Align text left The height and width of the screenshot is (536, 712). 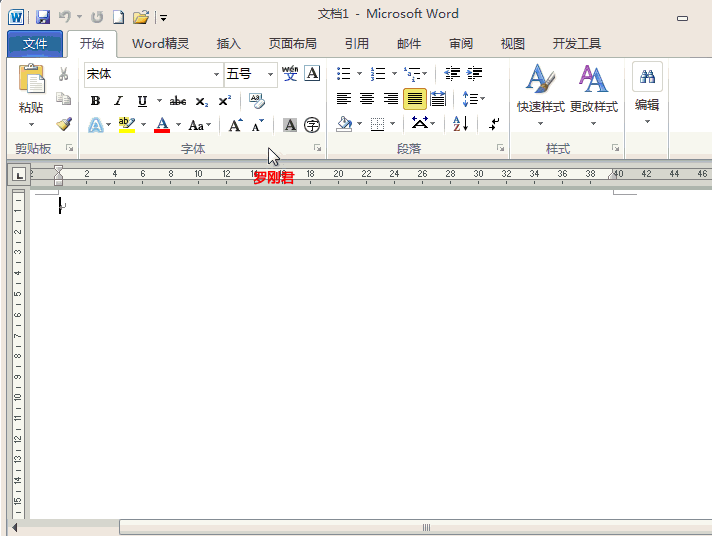point(344,99)
